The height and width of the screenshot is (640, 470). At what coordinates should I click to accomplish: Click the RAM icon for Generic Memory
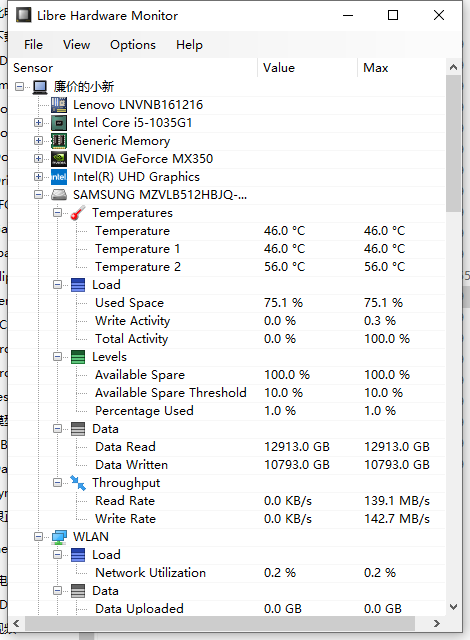(59, 141)
